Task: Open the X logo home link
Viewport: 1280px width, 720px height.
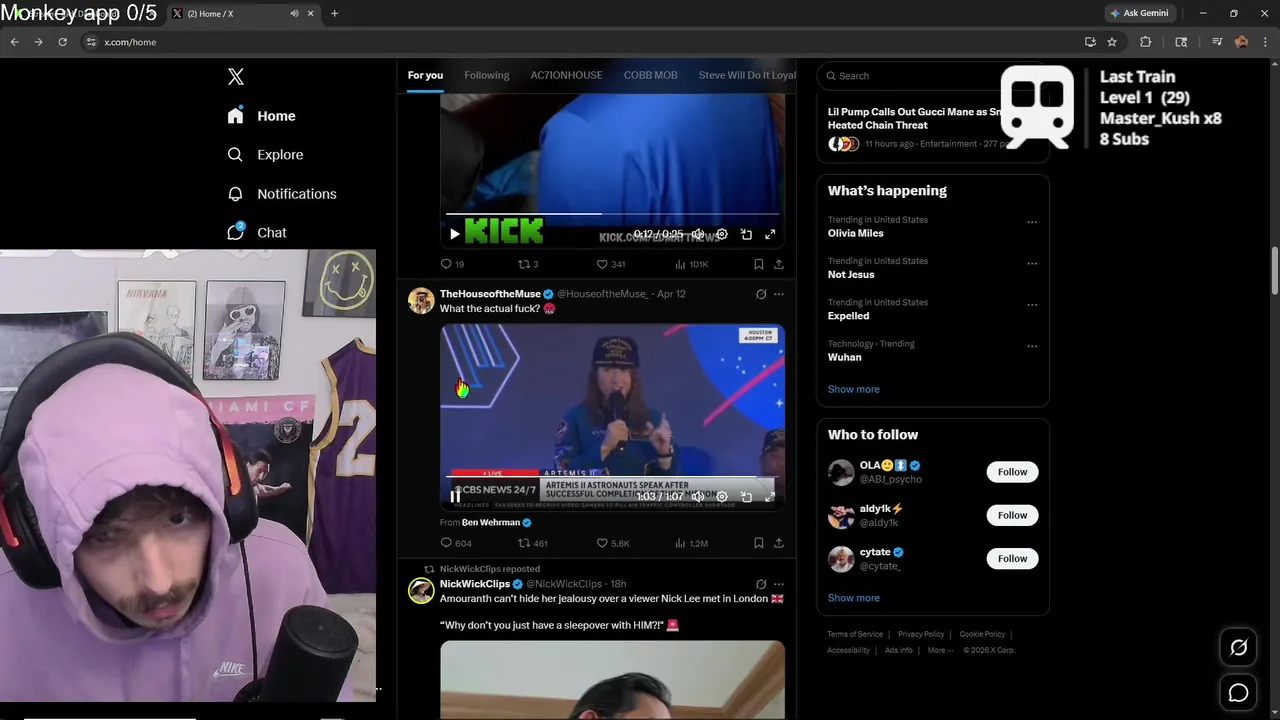Action: 236,77
